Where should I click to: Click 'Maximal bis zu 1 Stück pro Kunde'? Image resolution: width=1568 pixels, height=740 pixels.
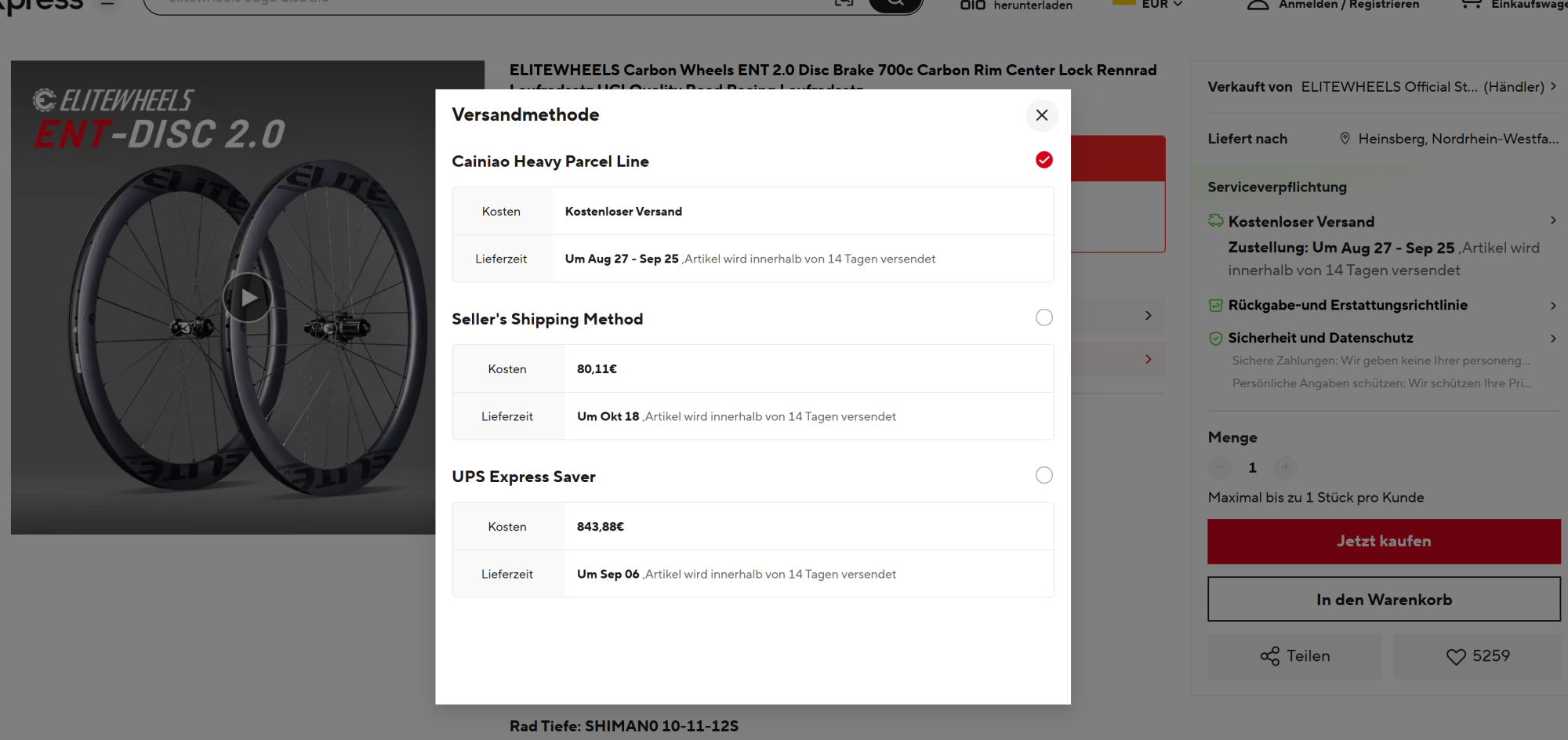click(x=1316, y=498)
